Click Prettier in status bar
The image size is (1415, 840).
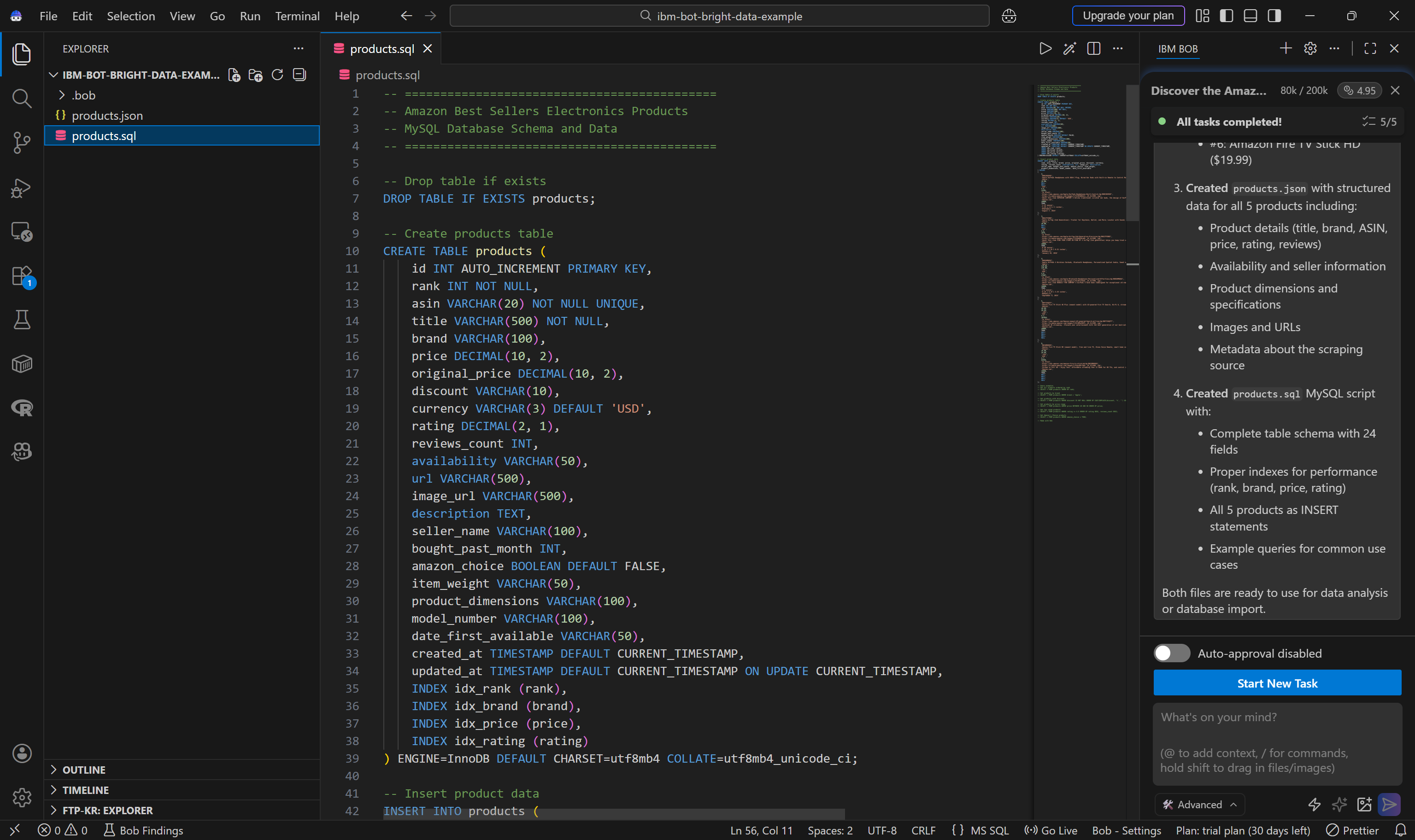click(x=1353, y=830)
